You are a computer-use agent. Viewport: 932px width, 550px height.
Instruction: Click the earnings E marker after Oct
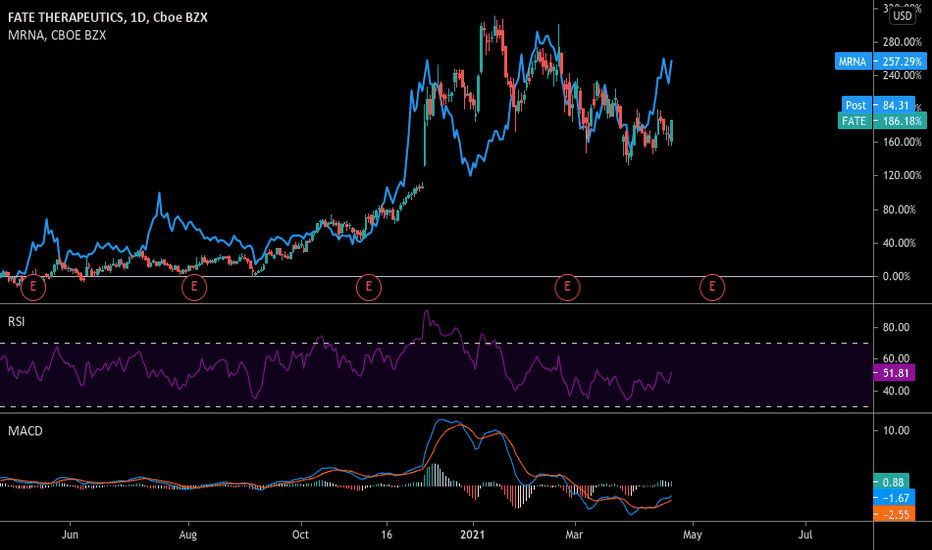tap(369, 288)
